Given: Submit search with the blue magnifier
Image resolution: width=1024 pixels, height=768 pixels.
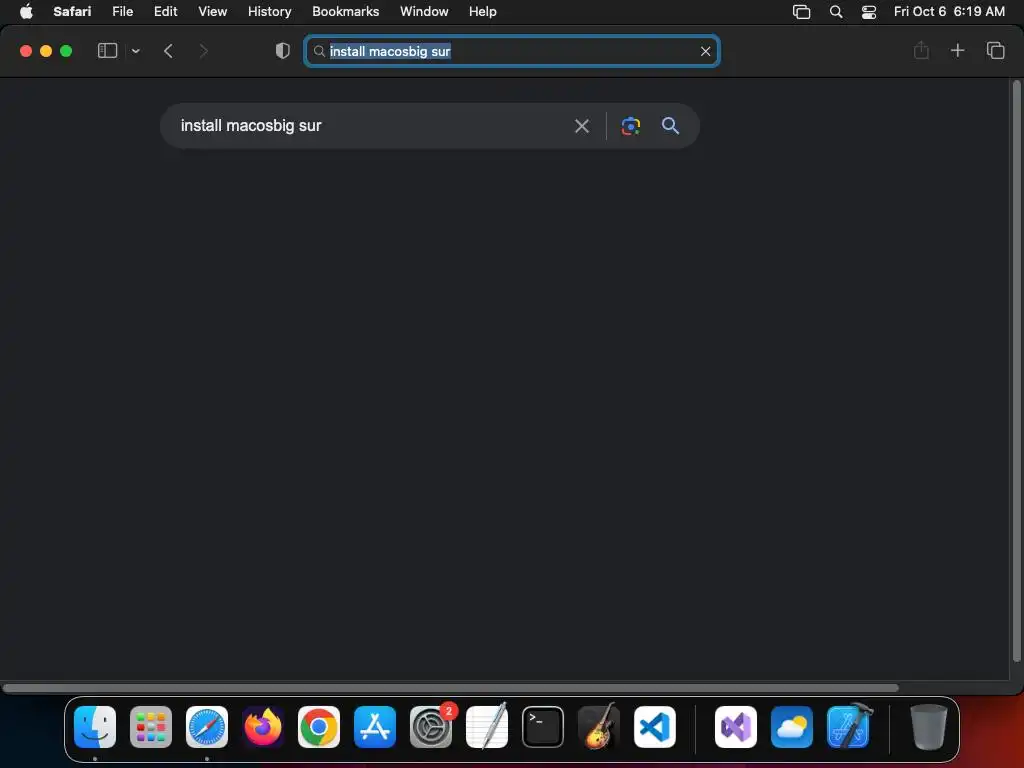Looking at the screenshot, I should (x=671, y=125).
